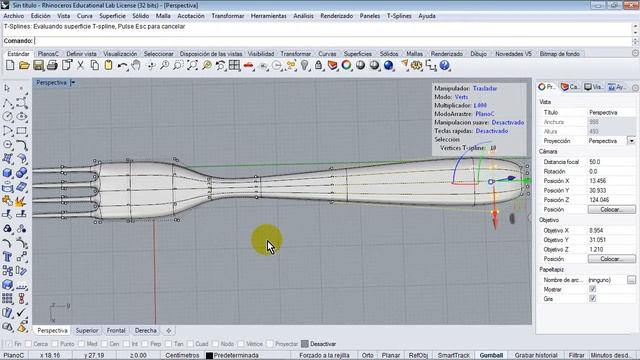The image size is (640, 360).
Task: Open the color wheel Object Properties icon
Action: (347, 65)
